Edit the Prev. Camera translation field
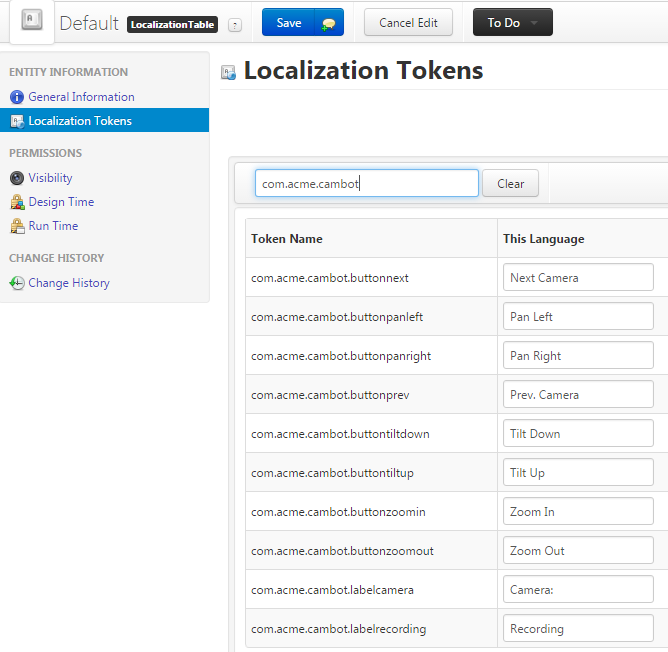Screen dimensions: 668x652 [578, 394]
